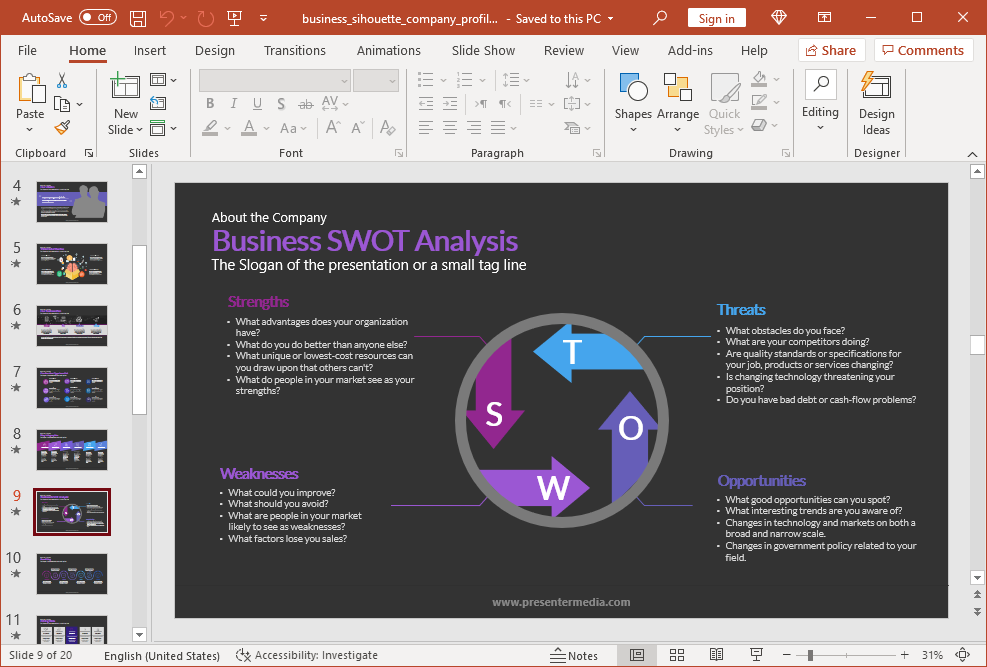Click the Save icon in title bar
Image resolution: width=987 pixels, height=667 pixels.
click(x=138, y=18)
